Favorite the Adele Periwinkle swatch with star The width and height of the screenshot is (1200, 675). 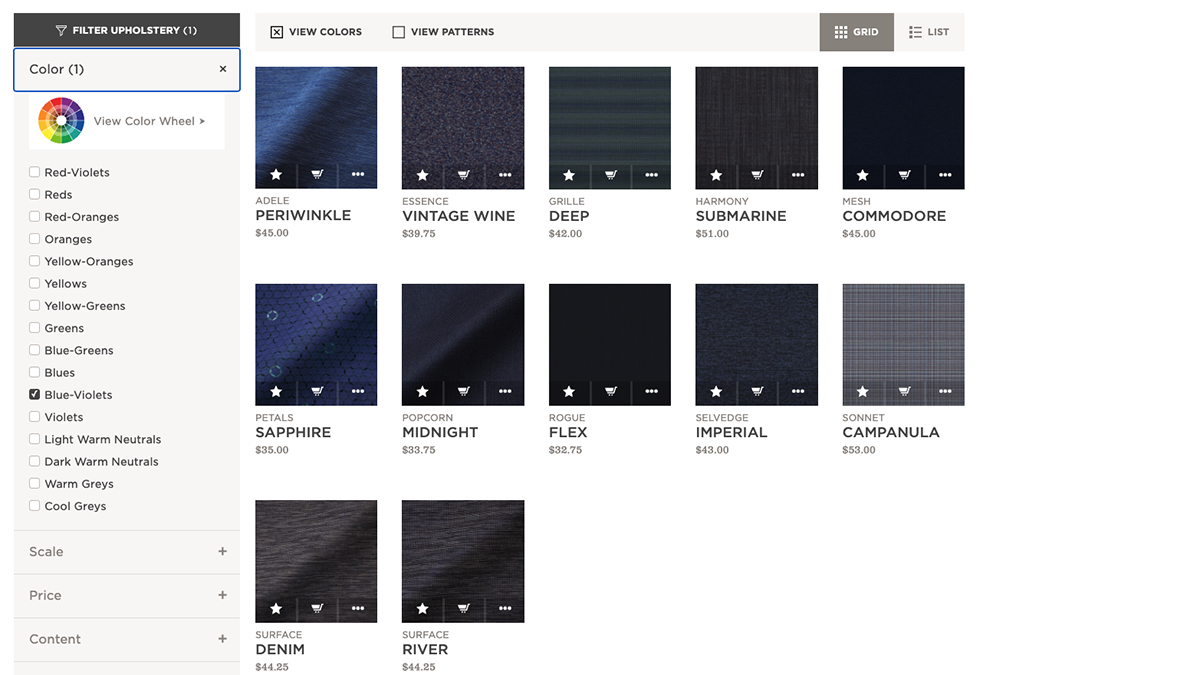tap(276, 175)
